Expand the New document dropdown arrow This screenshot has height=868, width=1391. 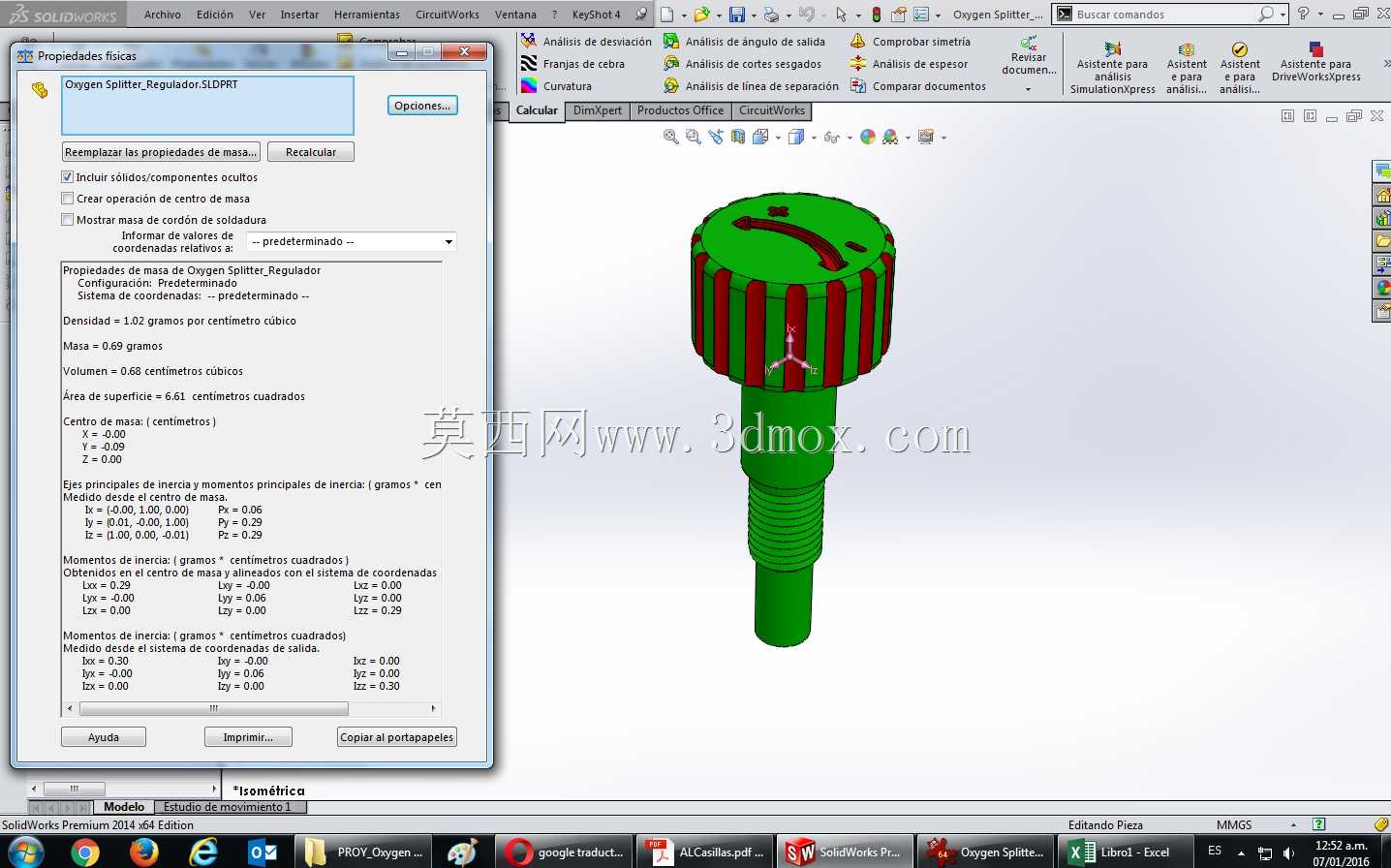[684, 15]
